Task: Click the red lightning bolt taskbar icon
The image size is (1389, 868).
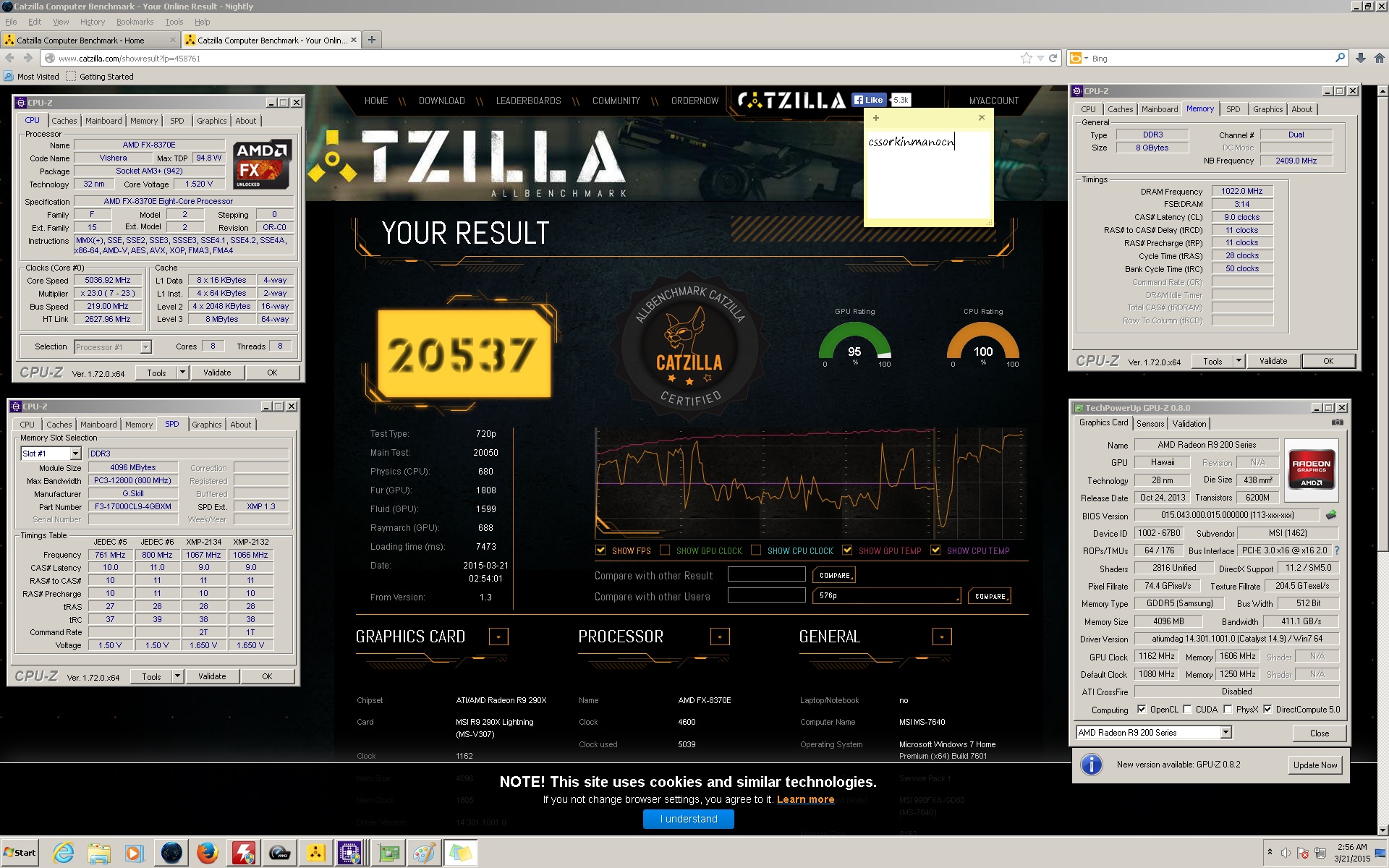Action: (x=243, y=854)
